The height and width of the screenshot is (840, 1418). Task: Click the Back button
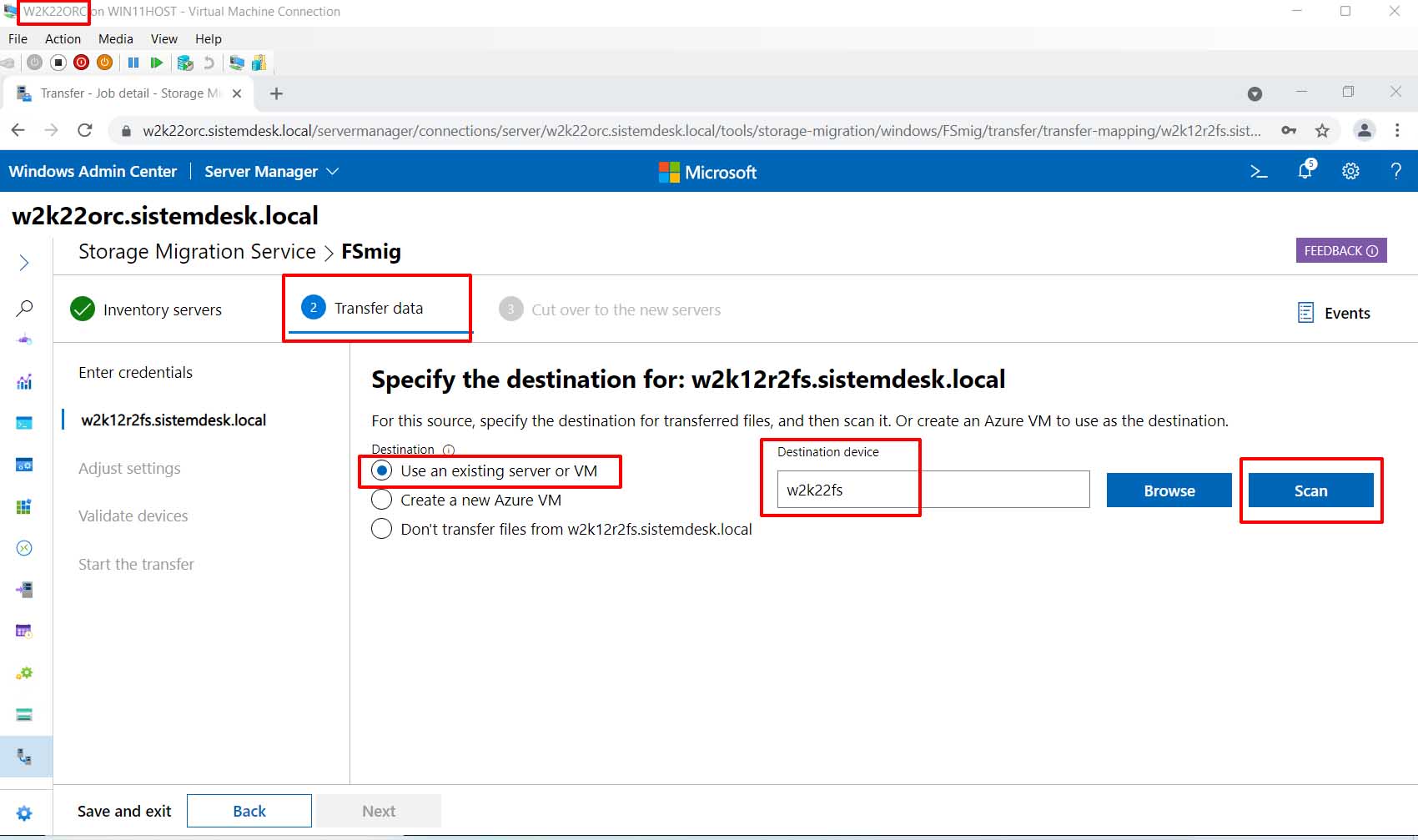click(x=249, y=811)
